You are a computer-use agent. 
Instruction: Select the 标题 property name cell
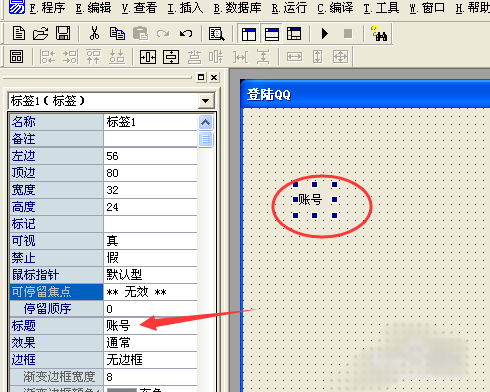coord(56,326)
